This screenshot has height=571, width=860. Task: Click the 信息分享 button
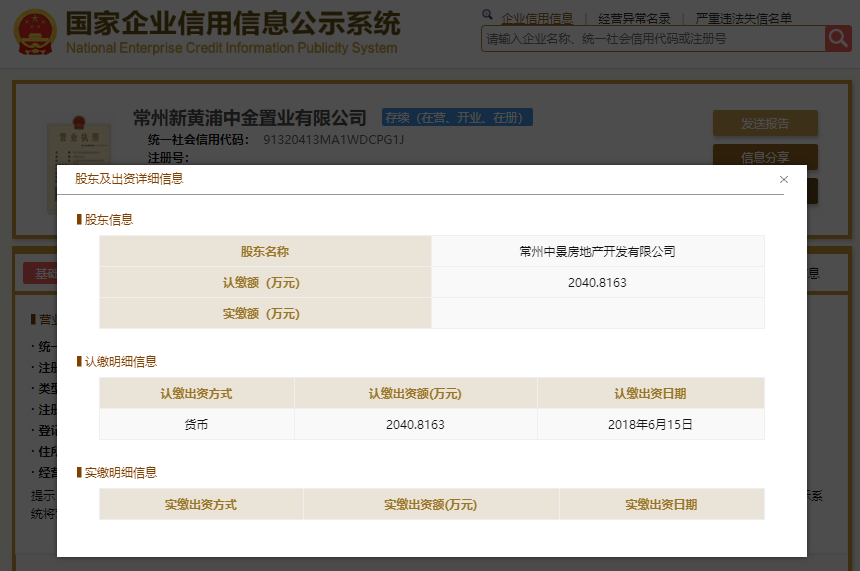[x=765, y=157]
